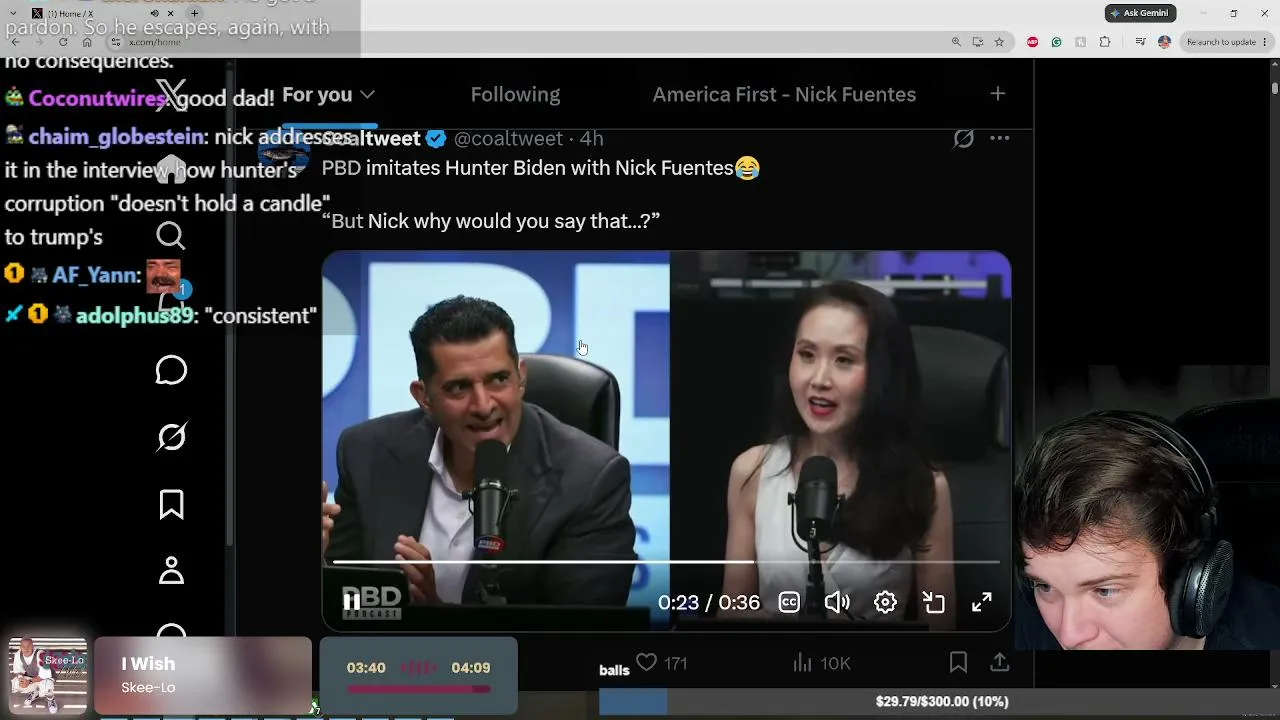Close the Home / X browser tab
The image size is (1280, 720).
(171, 14)
